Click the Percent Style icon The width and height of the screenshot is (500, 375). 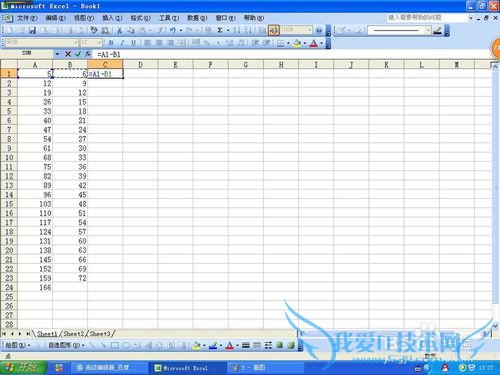(x=207, y=43)
